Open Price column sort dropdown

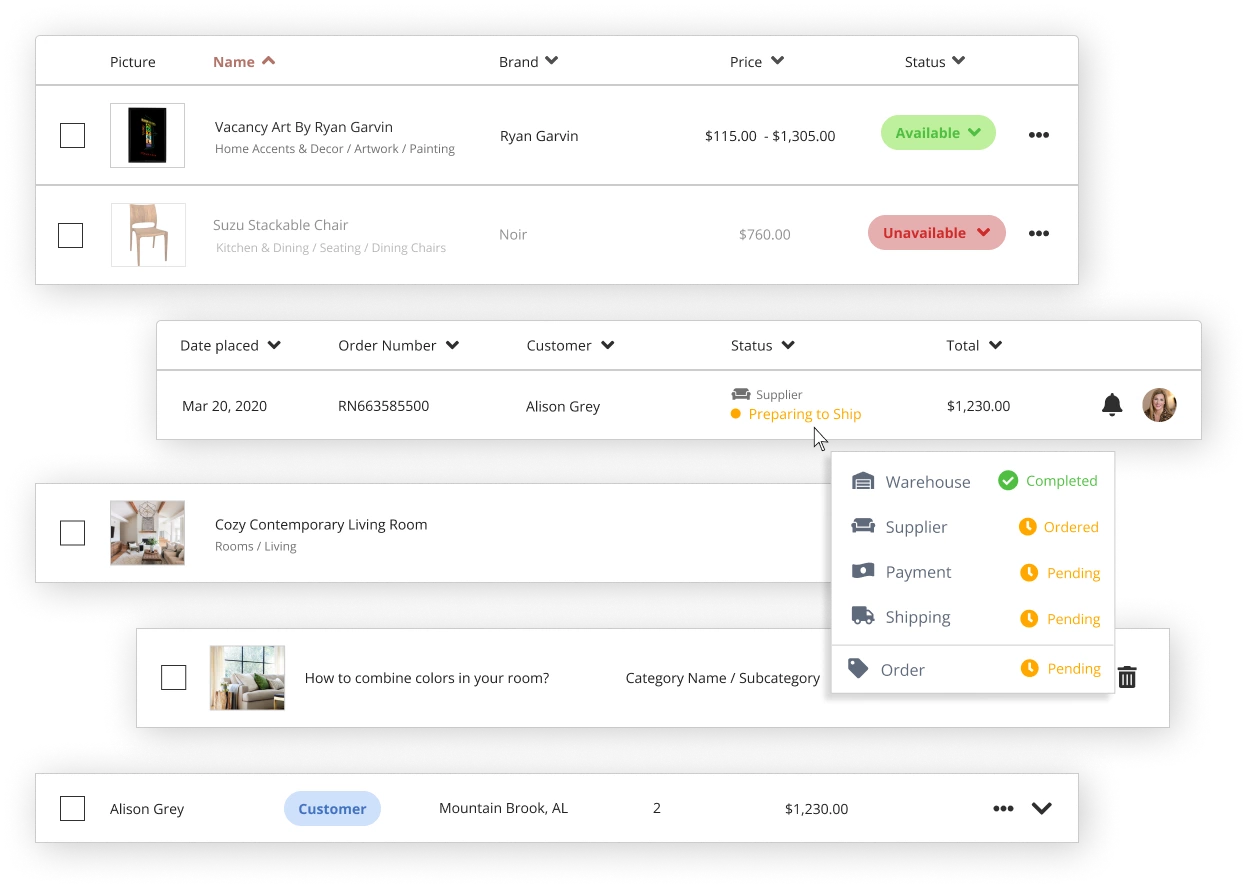757,61
